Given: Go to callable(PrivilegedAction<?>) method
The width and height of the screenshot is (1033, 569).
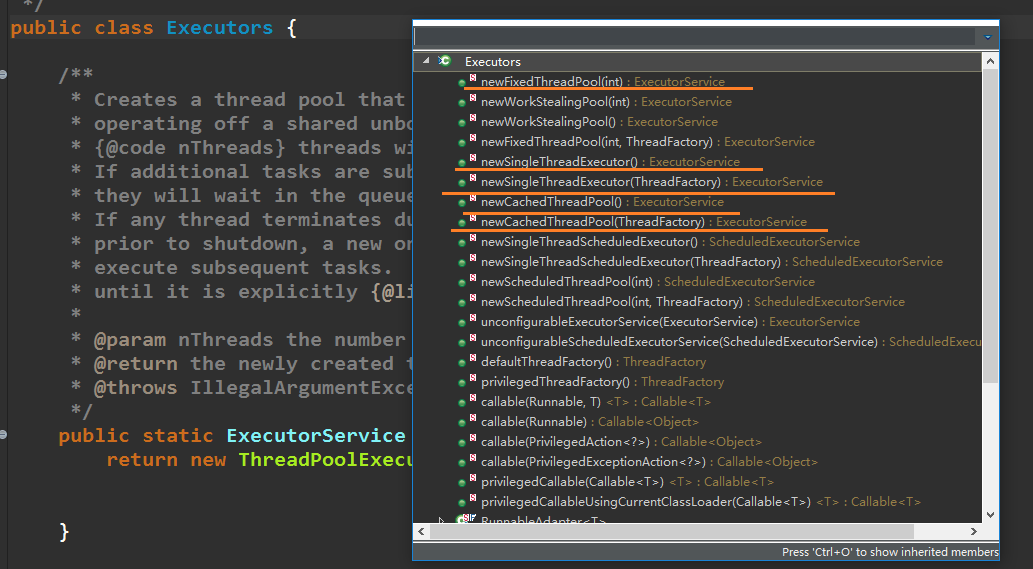Looking at the screenshot, I should (x=621, y=442).
